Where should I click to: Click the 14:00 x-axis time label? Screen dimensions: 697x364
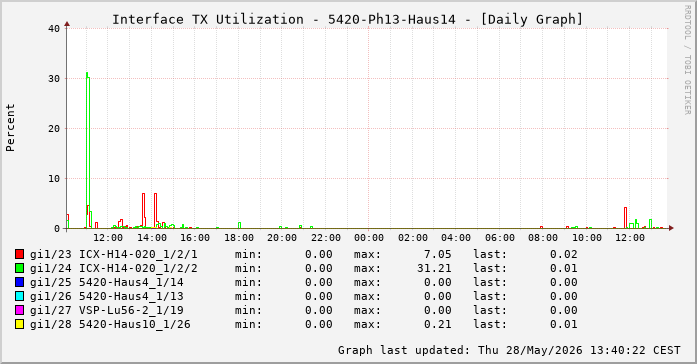pyautogui.click(x=152, y=238)
